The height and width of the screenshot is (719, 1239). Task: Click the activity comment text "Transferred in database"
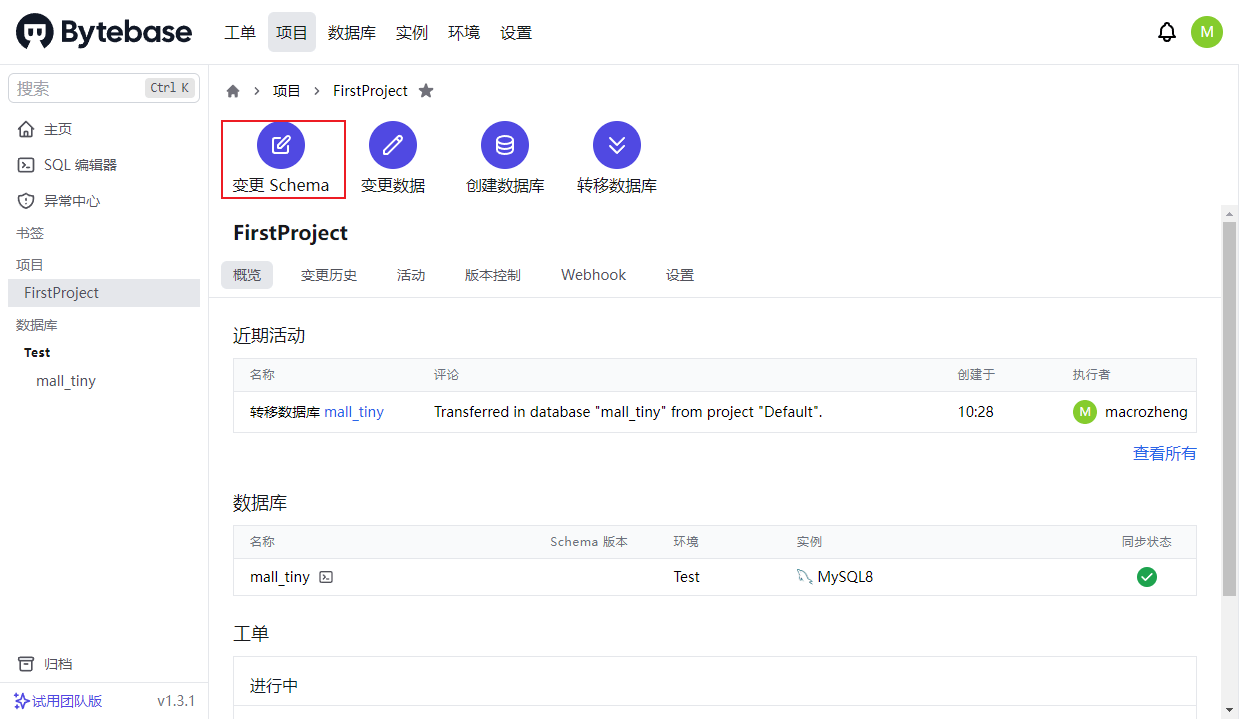(x=628, y=412)
